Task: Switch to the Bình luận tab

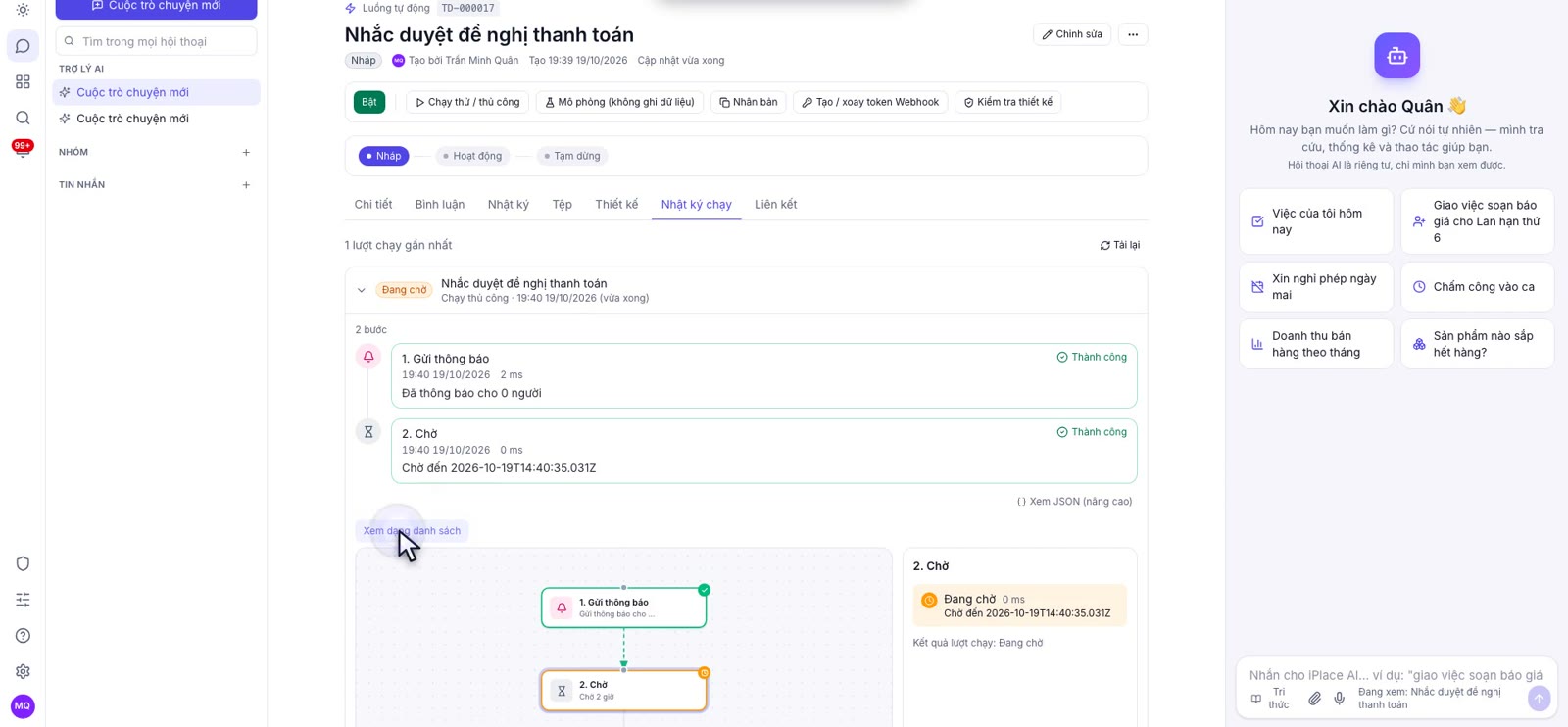Action: pyautogui.click(x=440, y=205)
